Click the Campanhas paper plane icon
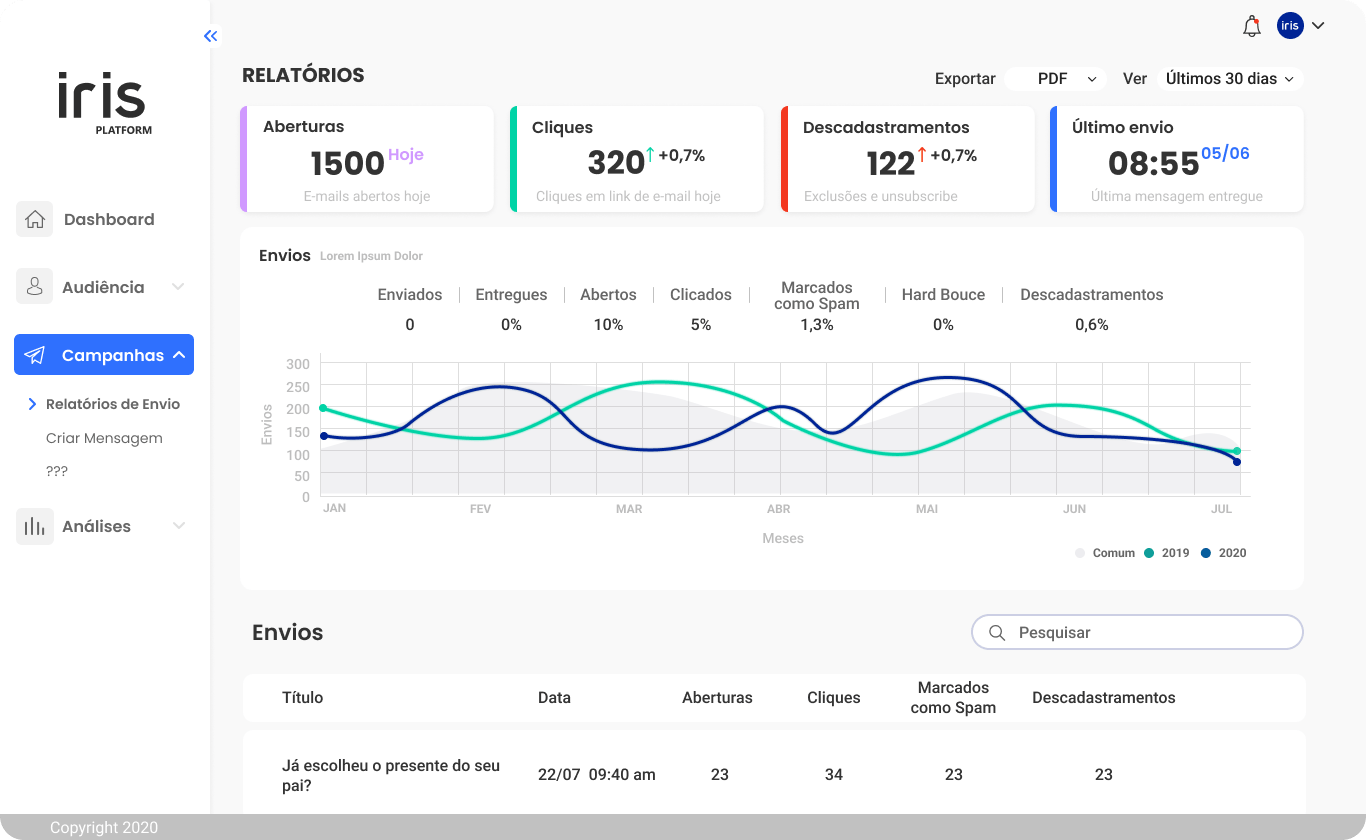The image size is (1366, 840). (x=35, y=355)
